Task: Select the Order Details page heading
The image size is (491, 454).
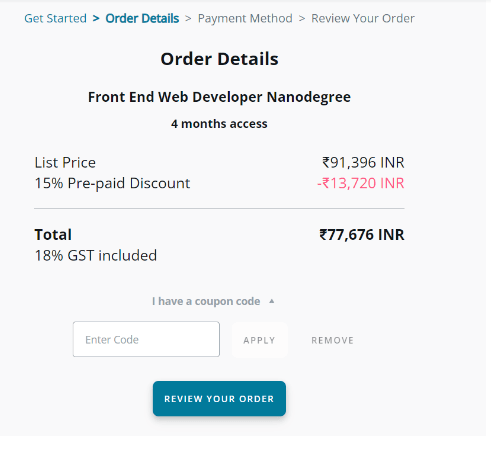Action: pyautogui.click(x=219, y=59)
